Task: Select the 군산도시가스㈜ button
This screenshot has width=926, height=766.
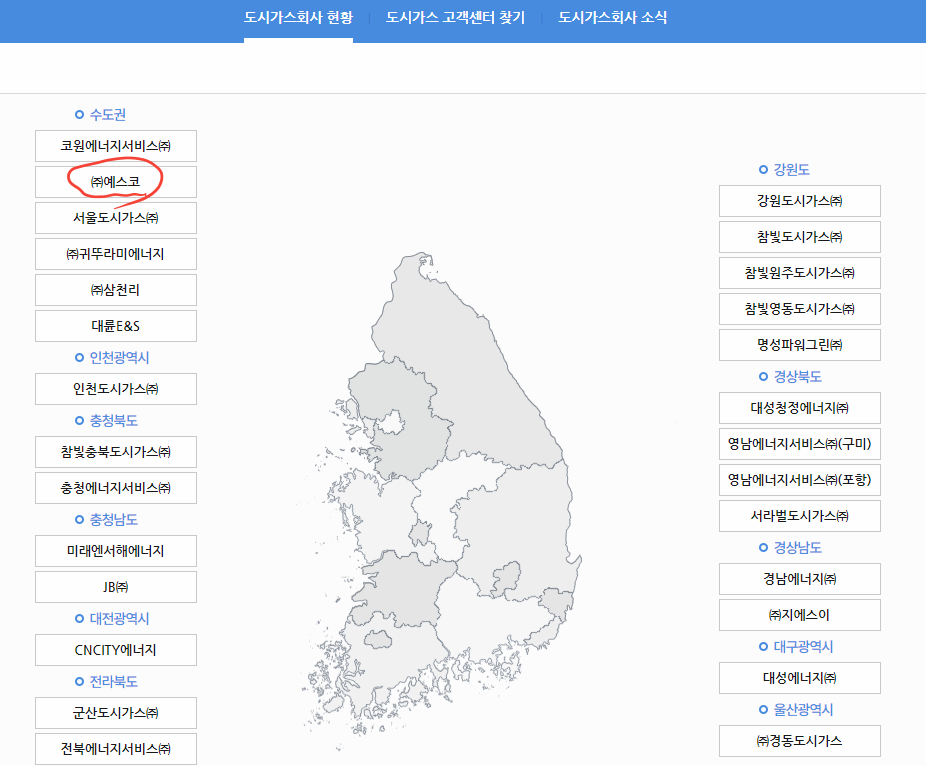Action: click(115, 713)
